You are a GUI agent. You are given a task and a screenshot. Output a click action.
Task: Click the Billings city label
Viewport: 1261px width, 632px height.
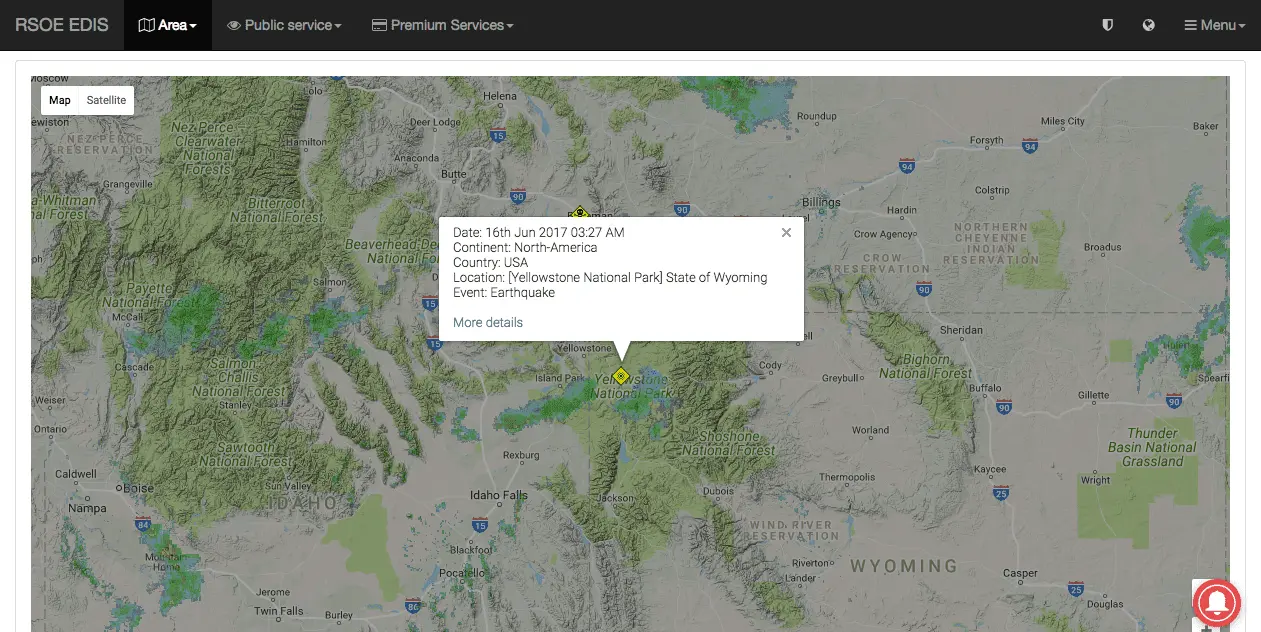822,202
